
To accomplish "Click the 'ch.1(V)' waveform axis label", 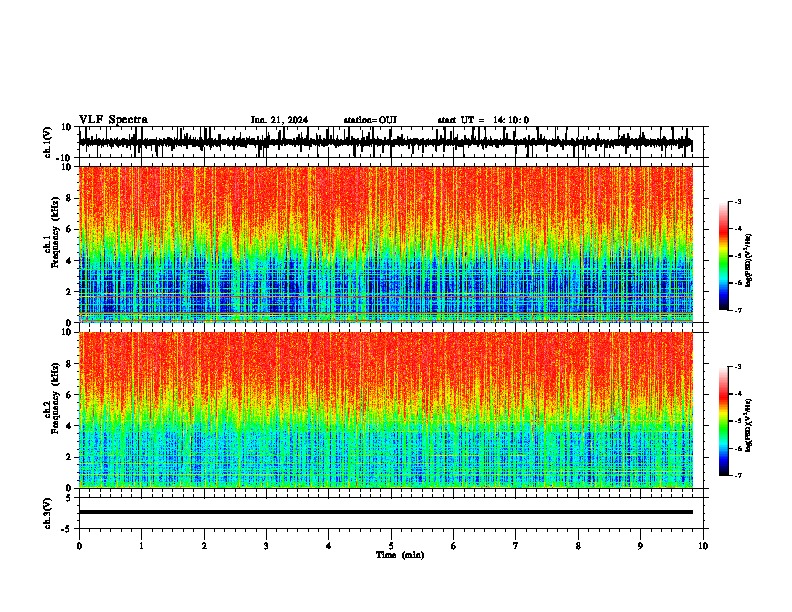I will (x=48, y=142).
